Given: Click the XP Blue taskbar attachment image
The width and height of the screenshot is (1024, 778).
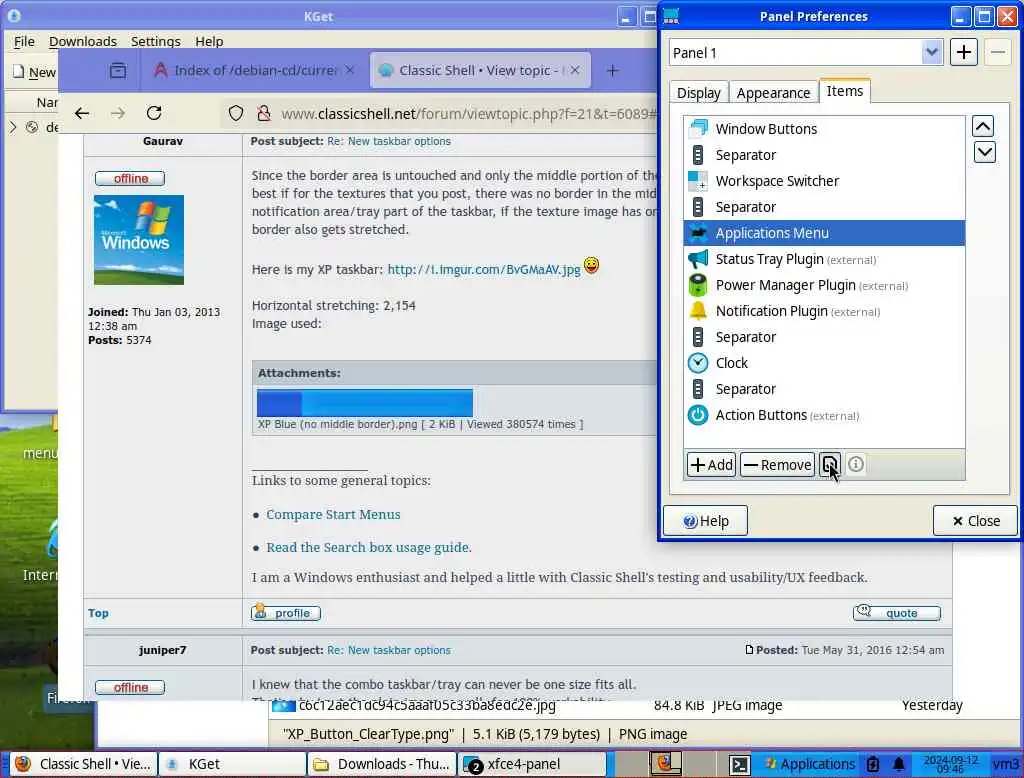Looking at the screenshot, I should click(364, 402).
